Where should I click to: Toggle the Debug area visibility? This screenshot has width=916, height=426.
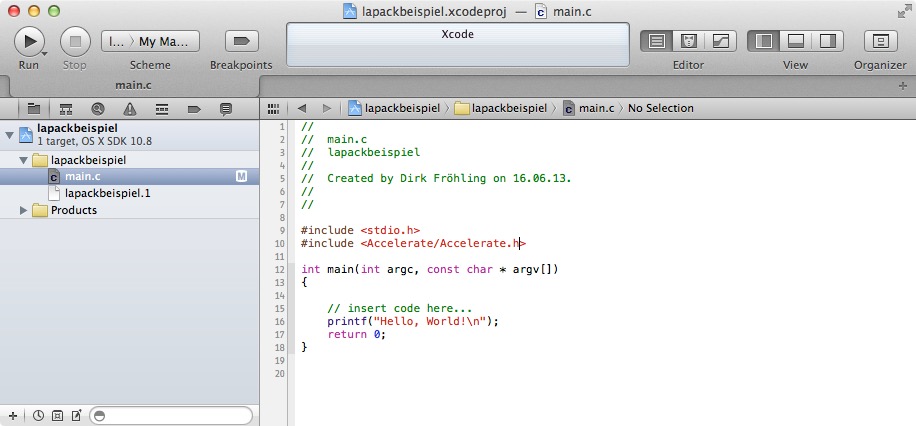click(796, 41)
